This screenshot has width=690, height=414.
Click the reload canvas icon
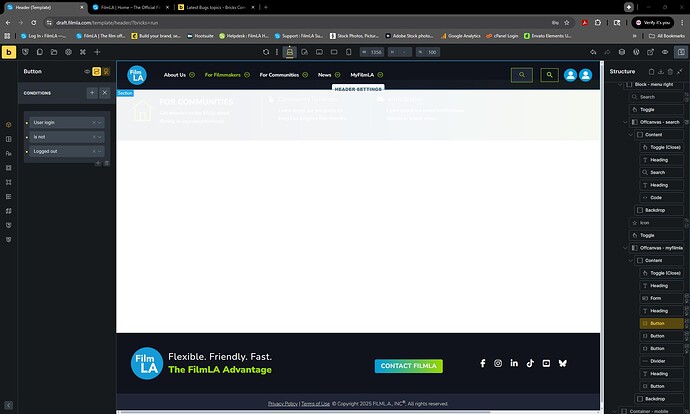click(266, 52)
